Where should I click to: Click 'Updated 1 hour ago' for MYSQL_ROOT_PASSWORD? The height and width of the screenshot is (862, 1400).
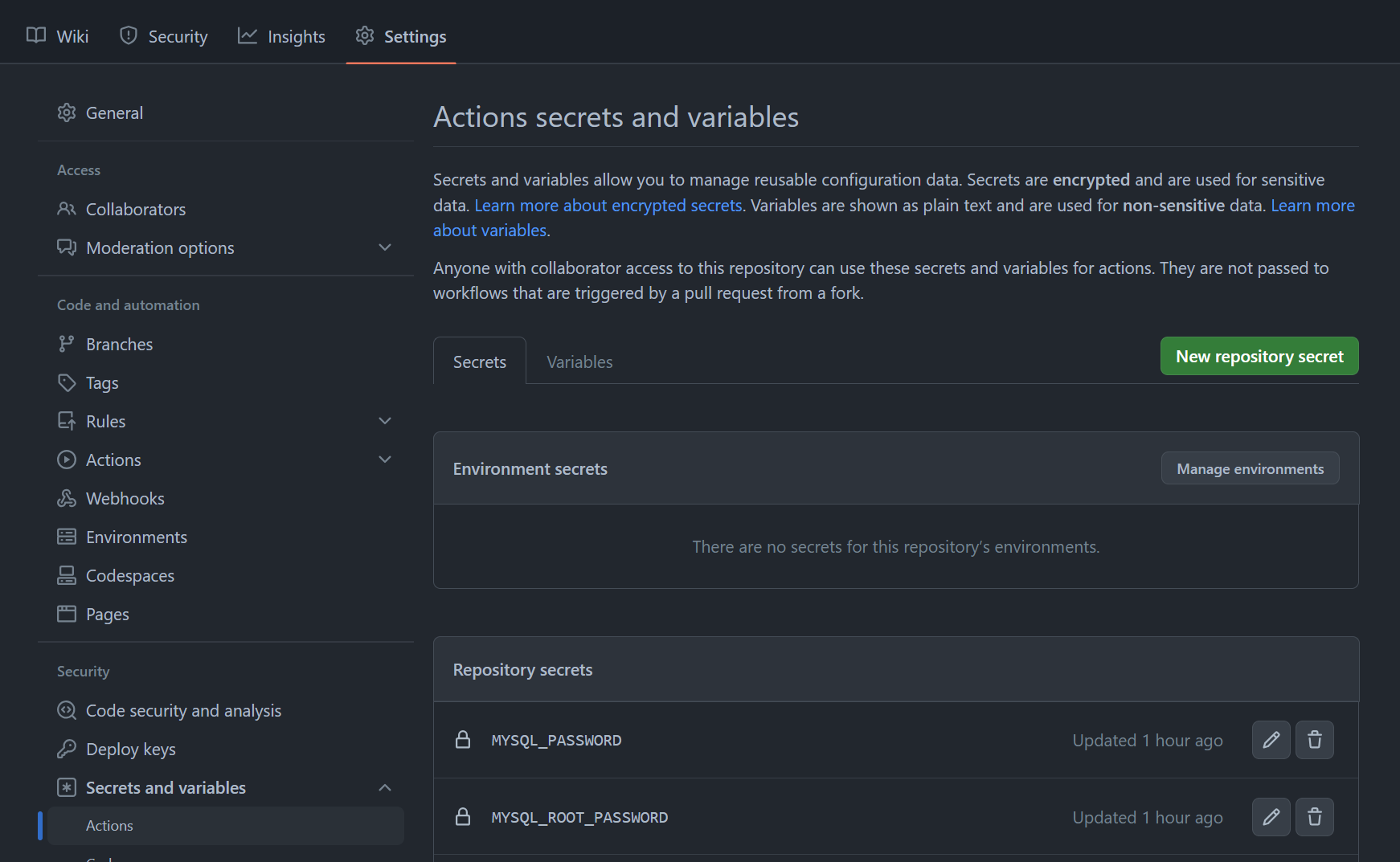1148,818
